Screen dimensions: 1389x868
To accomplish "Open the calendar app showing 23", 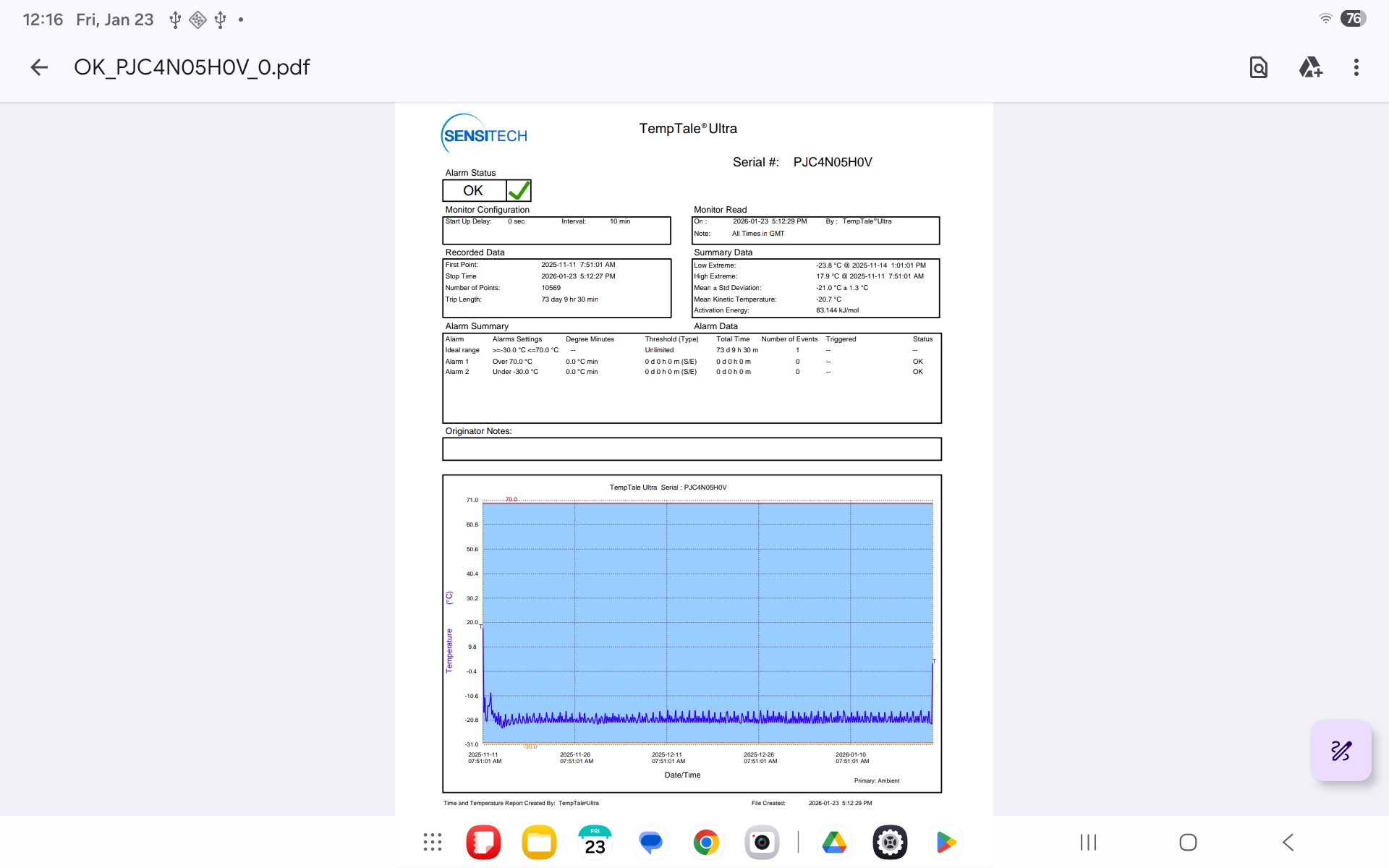I will pos(595,842).
